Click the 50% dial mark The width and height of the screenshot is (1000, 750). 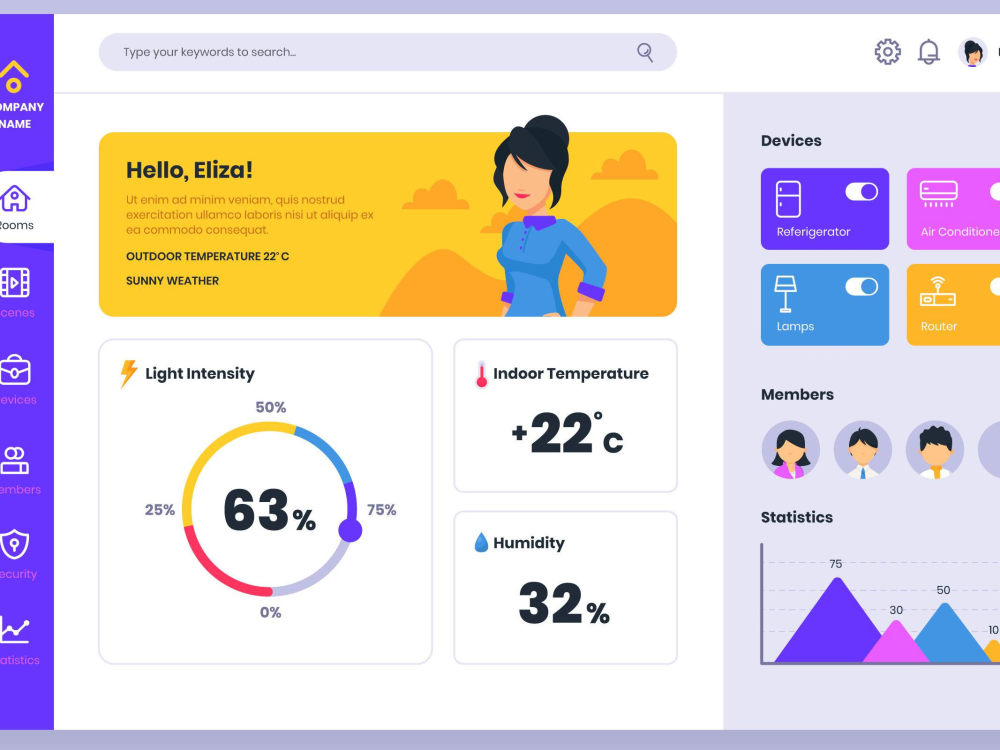click(270, 408)
